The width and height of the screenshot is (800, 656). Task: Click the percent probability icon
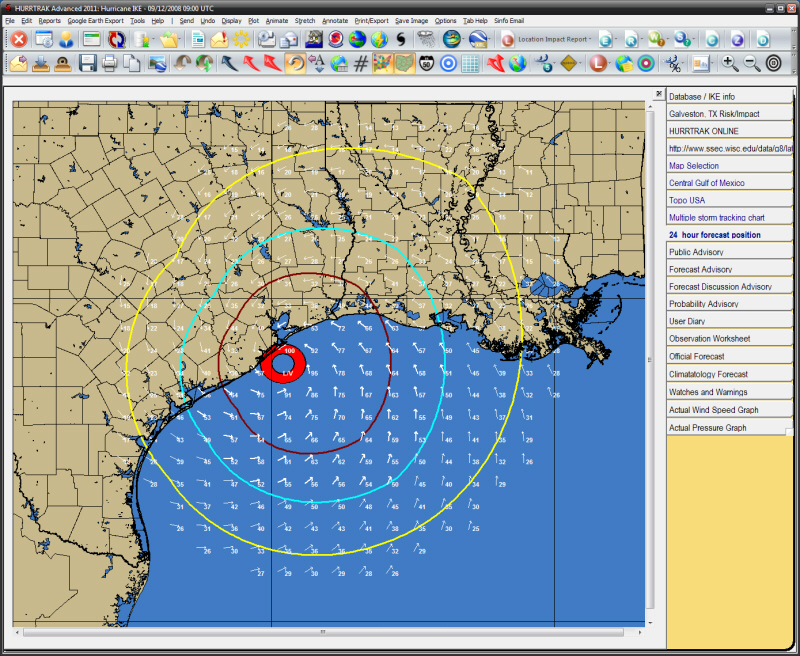[674, 64]
